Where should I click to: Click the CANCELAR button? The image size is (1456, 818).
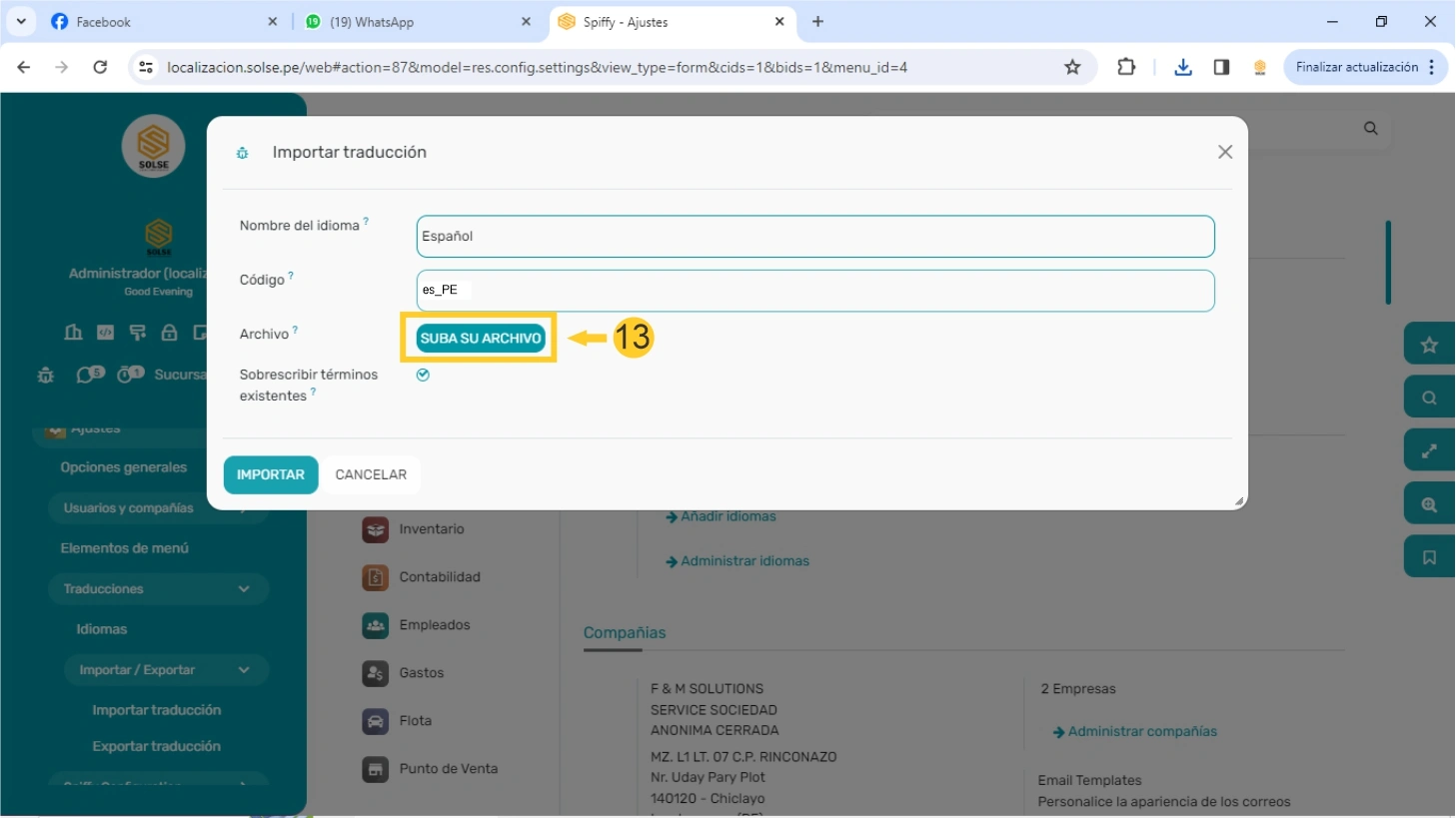pyautogui.click(x=371, y=474)
